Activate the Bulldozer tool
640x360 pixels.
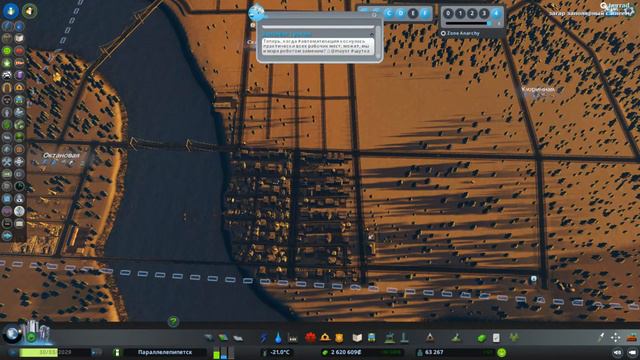[632, 337]
